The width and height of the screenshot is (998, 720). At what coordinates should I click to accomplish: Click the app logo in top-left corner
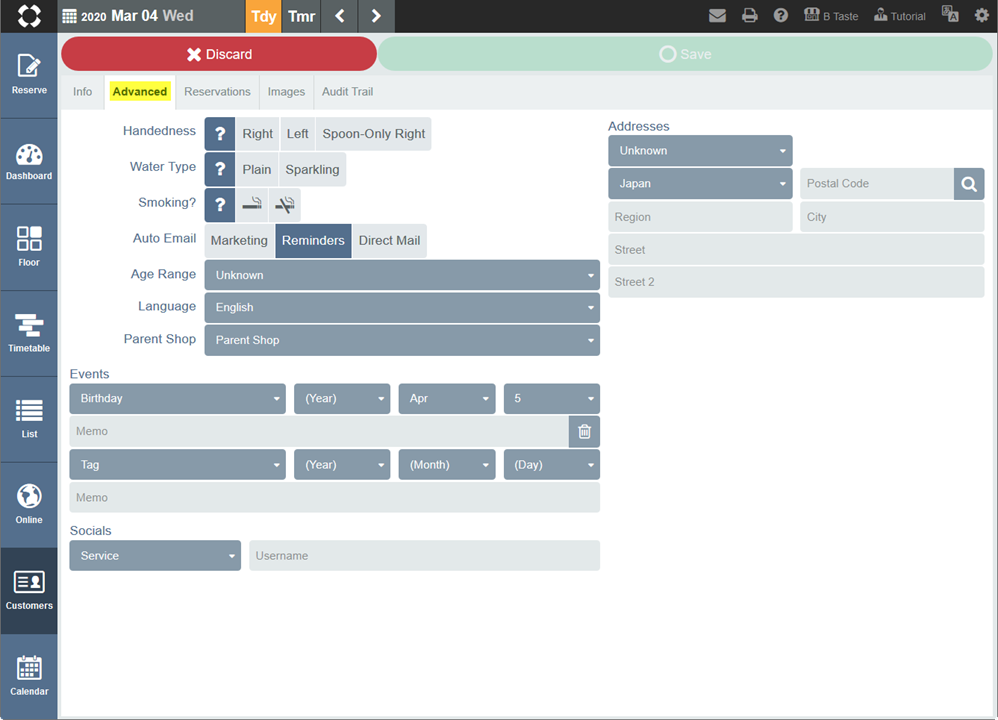[29, 16]
